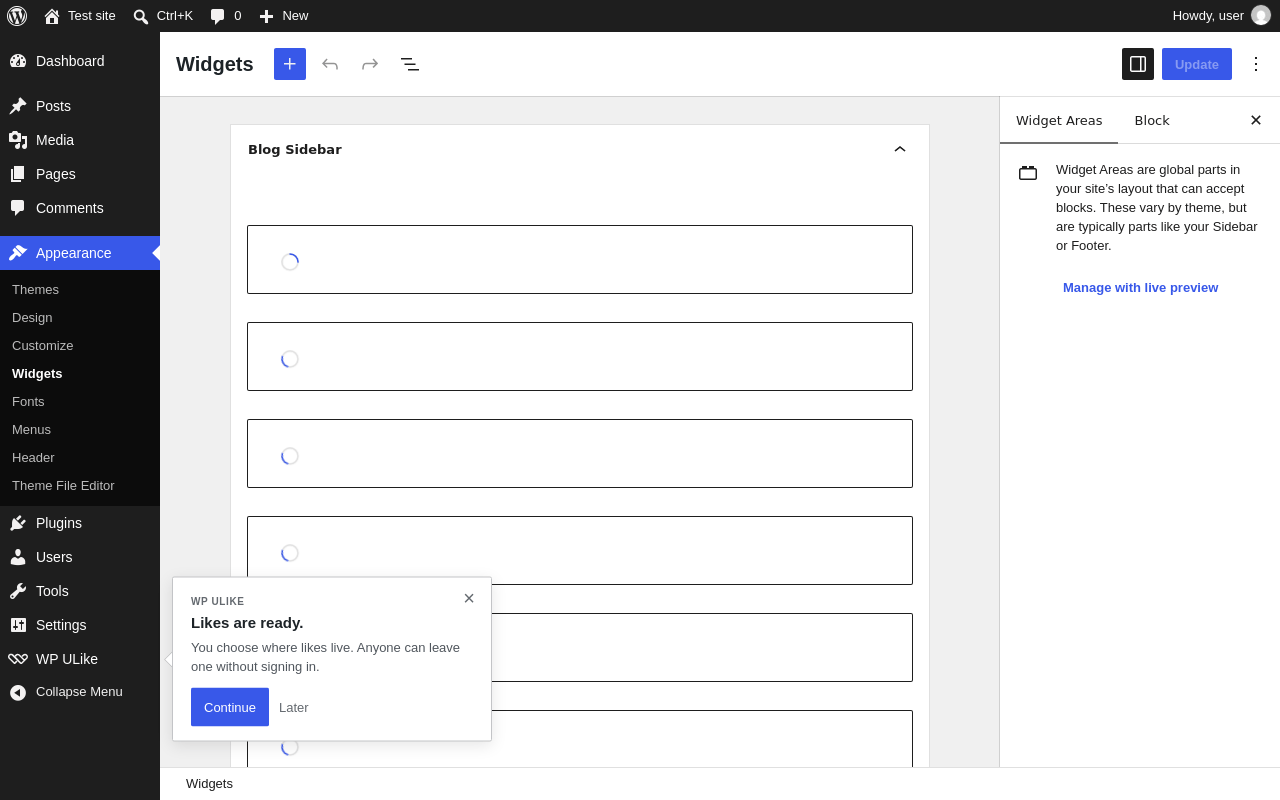The width and height of the screenshot is (1280, 800).
Task: Open the three-dot Options menu
Action: coord(1256,64)
